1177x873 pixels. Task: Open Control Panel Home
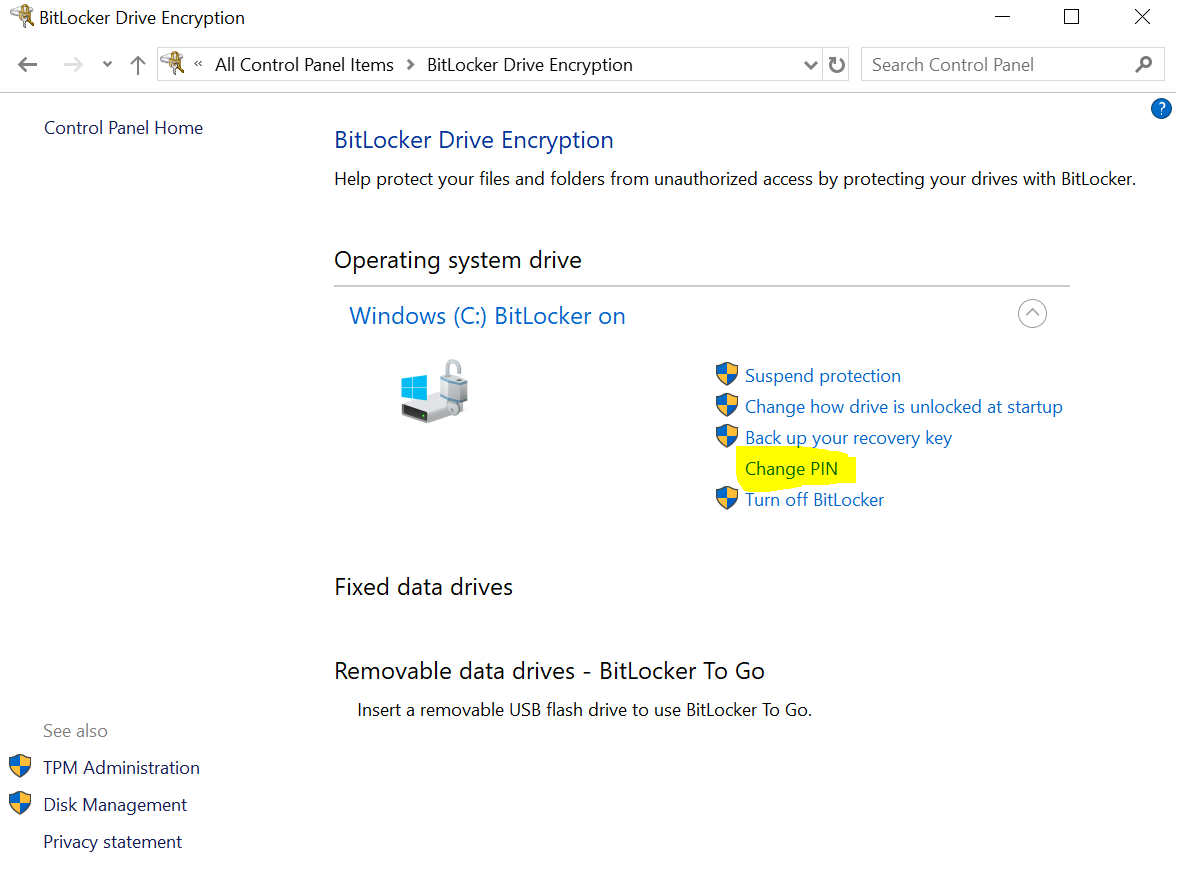pyautogui.click(x=123, y=128)
